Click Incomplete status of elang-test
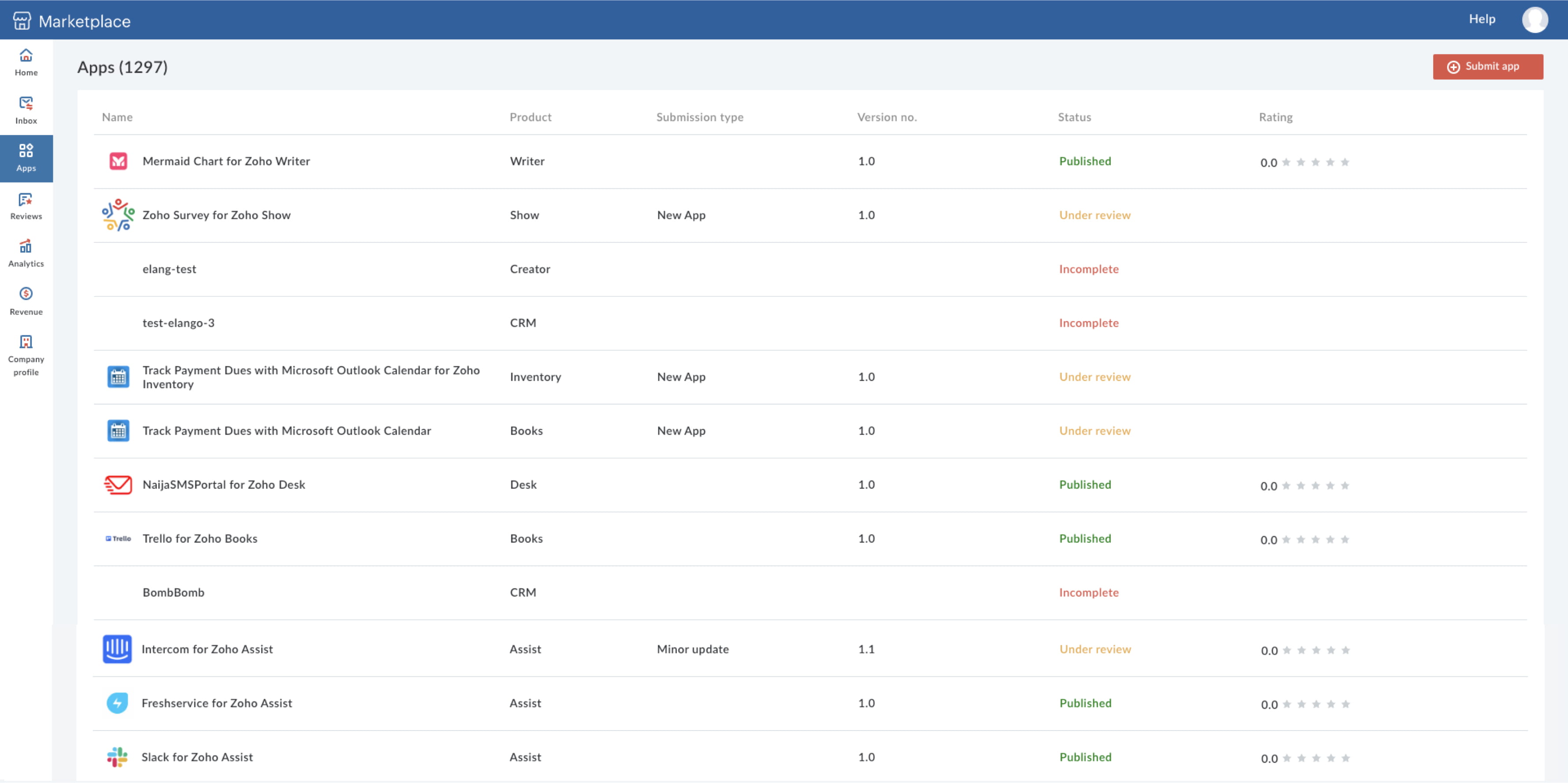The image size is (1568, 783). tap(1089, 269)
